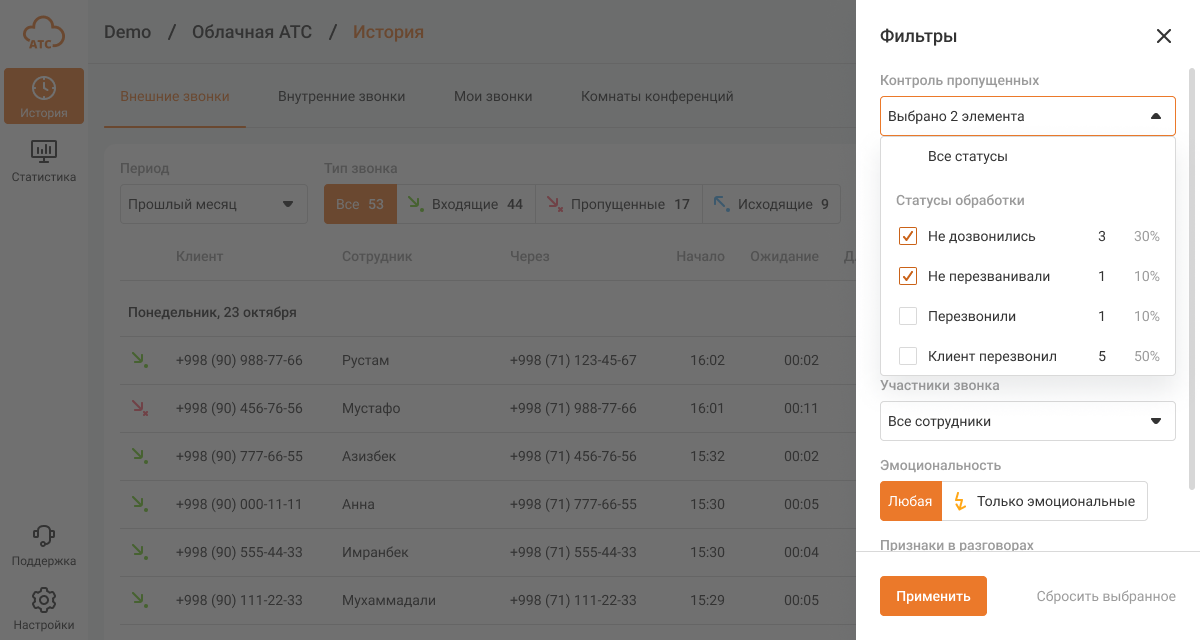Viewport: 1200px width, 640px height.
Task: Click the cloud ATC logo
Action: (x=44, y=33)
